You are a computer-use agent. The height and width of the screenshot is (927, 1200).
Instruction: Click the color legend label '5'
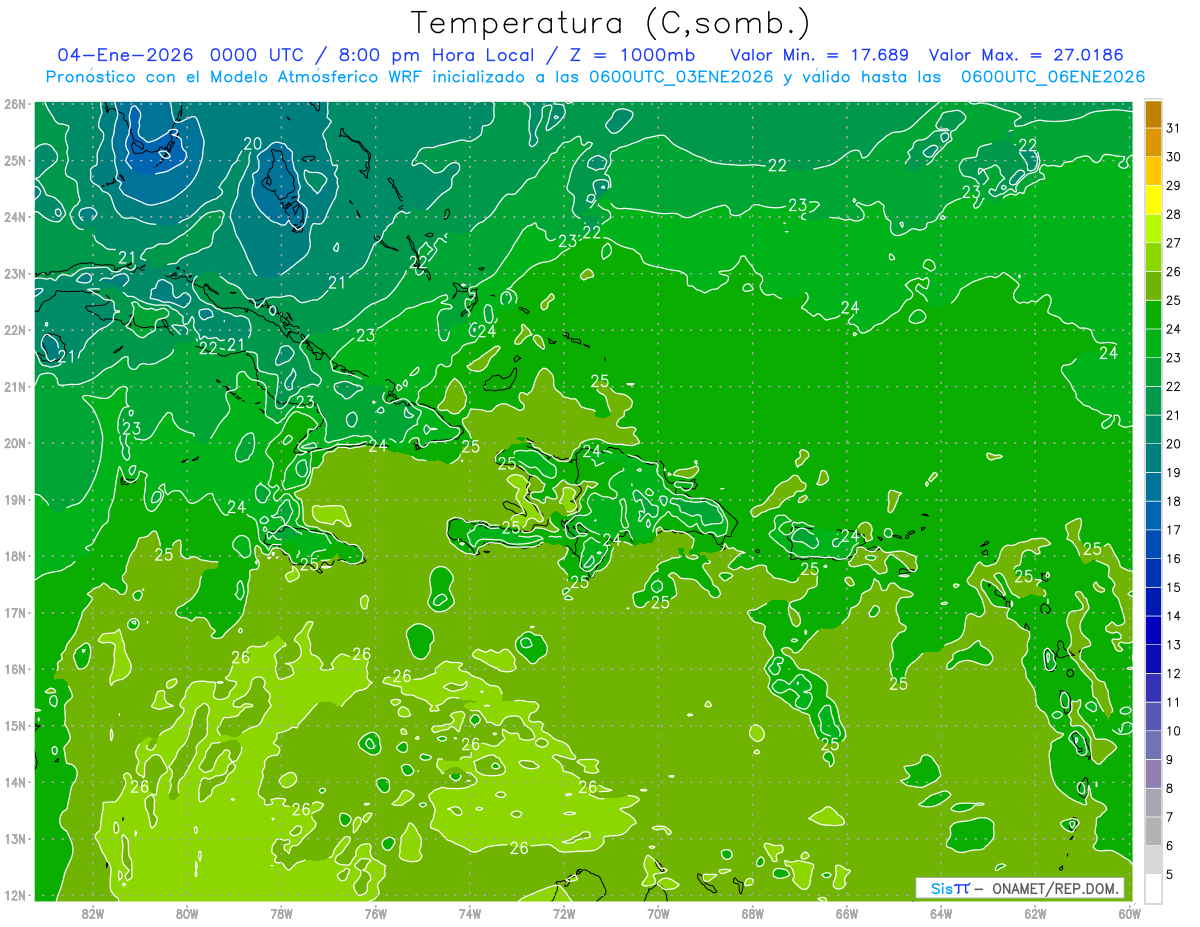point(1171,874)
